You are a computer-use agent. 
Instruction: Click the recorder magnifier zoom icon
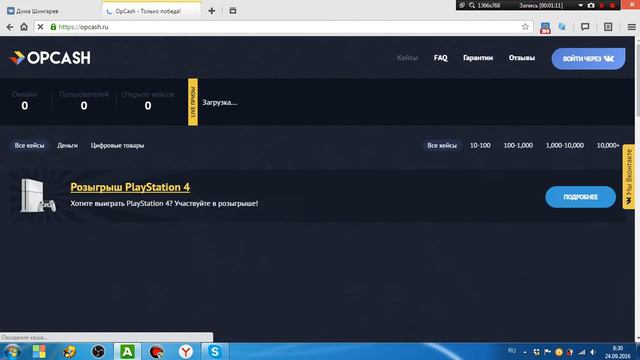472,5
